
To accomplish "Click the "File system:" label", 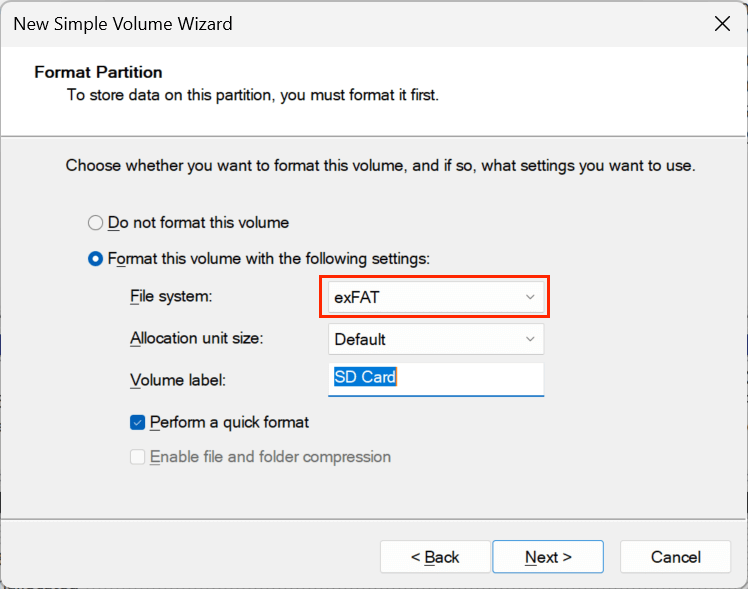I will (x=172, y=297).
